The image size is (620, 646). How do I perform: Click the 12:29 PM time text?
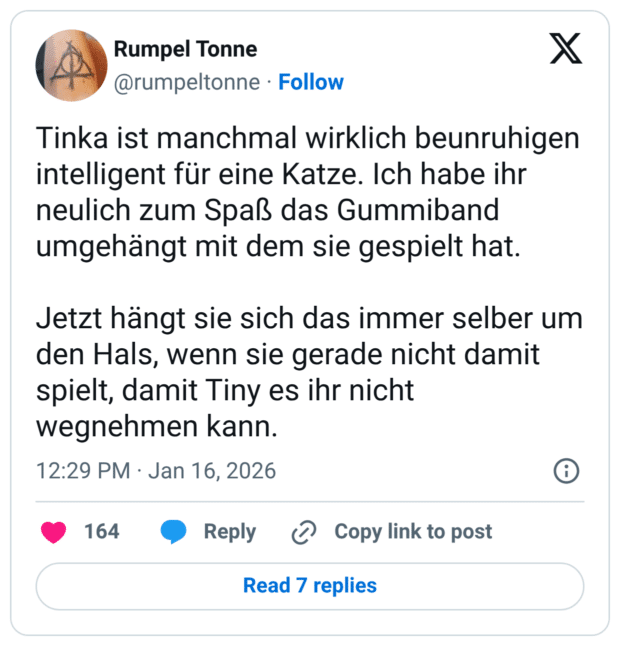84,471
